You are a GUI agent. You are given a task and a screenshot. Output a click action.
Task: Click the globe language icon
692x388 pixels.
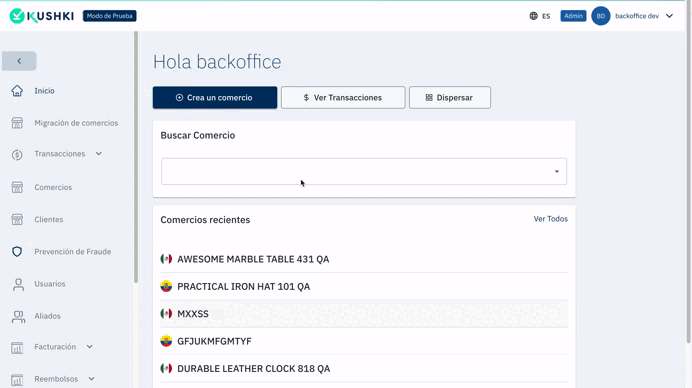pos(534,16)
